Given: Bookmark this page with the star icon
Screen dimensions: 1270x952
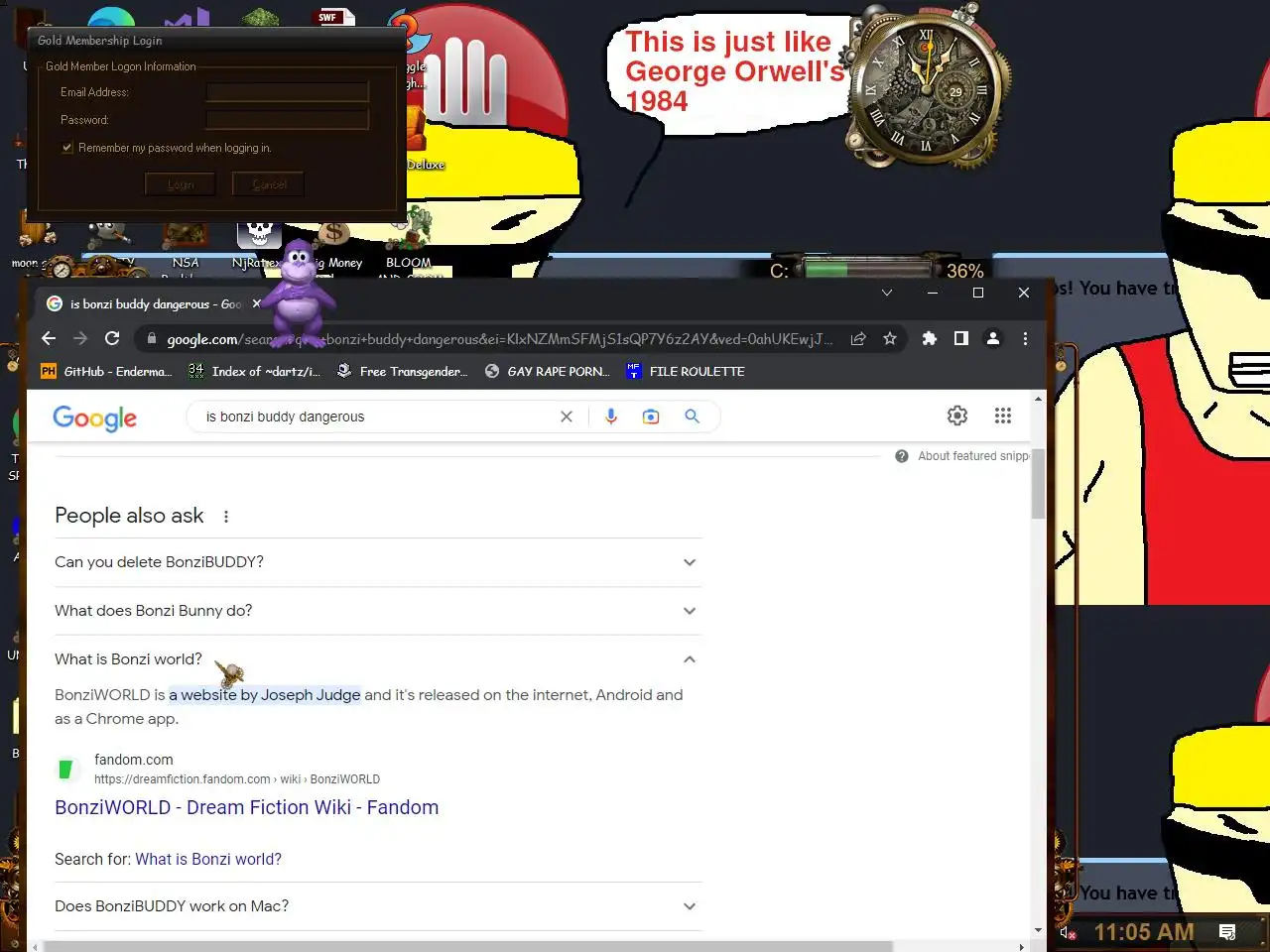Looking at the screenshot, I should click(x=890, y=338).
